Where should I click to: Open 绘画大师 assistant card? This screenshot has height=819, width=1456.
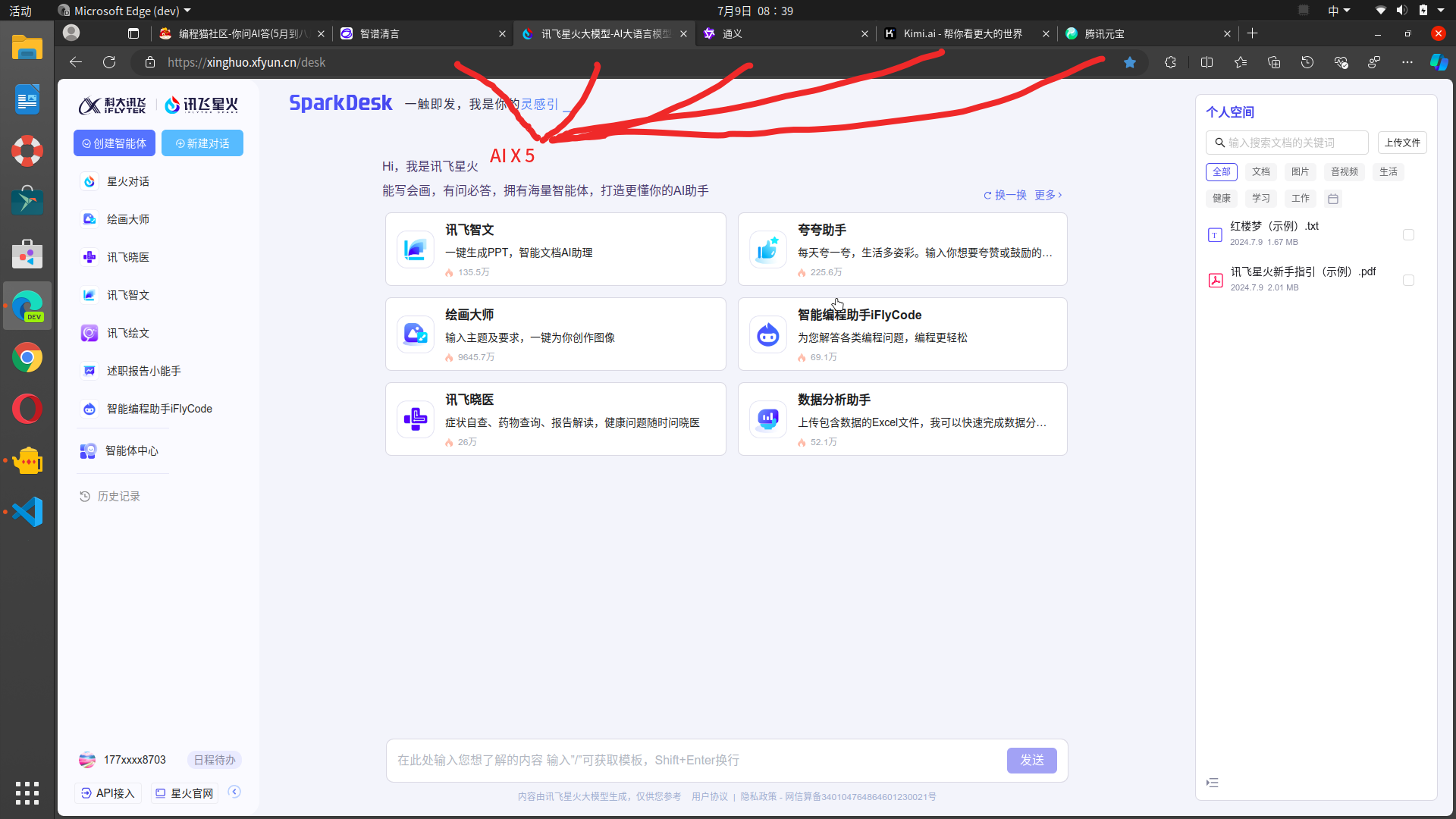tap(556, 334)
